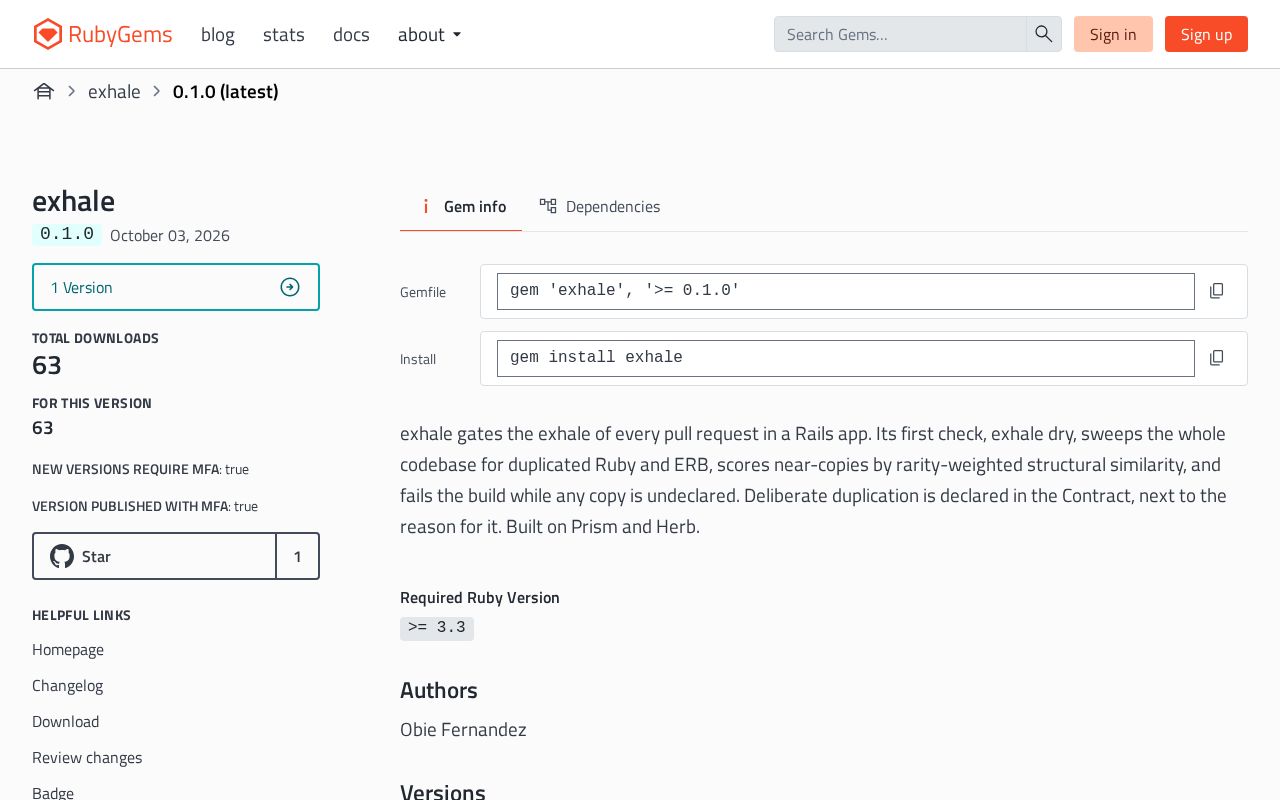Focus the Search Gems input field
Screen dimensions: 1280x800
point(900,34)
